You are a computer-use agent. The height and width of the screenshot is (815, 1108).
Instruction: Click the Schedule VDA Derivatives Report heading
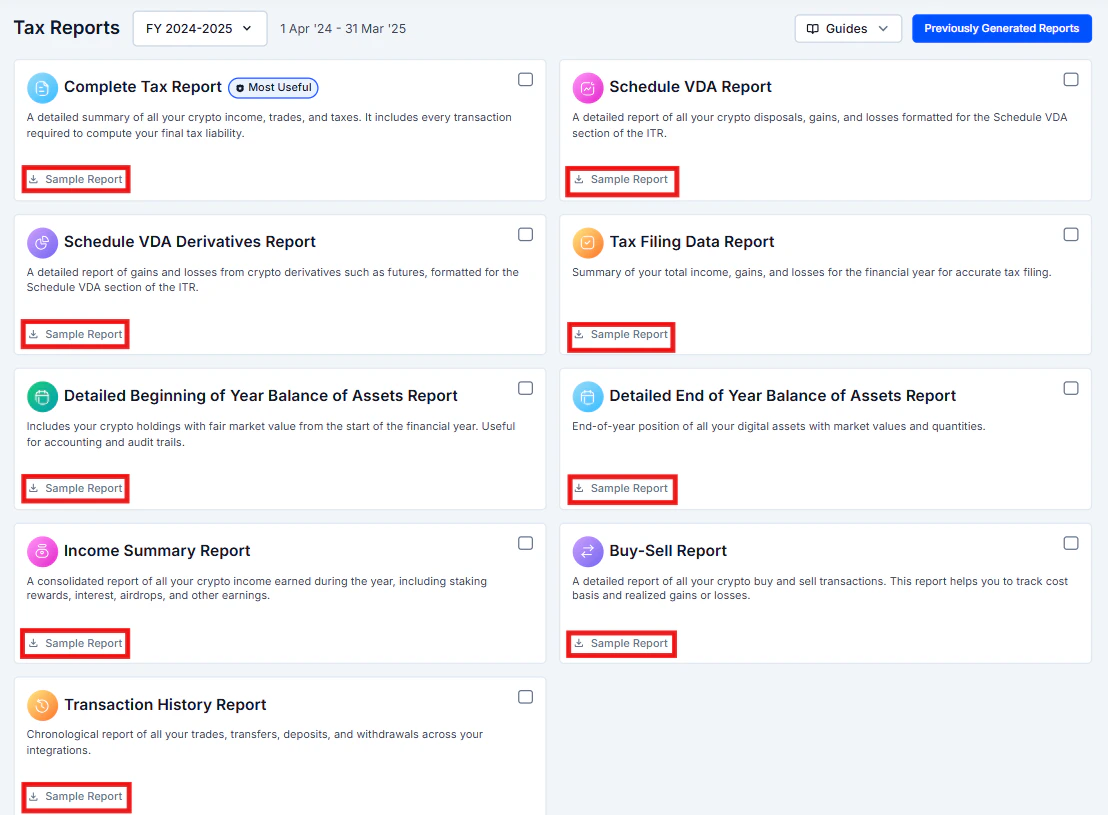(189, 242)
